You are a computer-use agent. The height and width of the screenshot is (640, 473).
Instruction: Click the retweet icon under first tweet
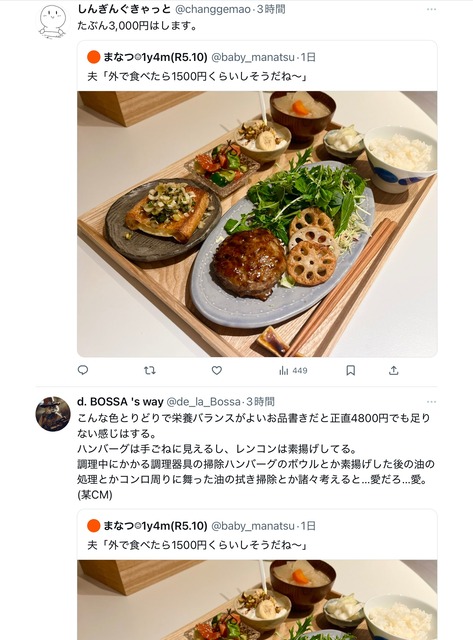[x=150, y=370]
